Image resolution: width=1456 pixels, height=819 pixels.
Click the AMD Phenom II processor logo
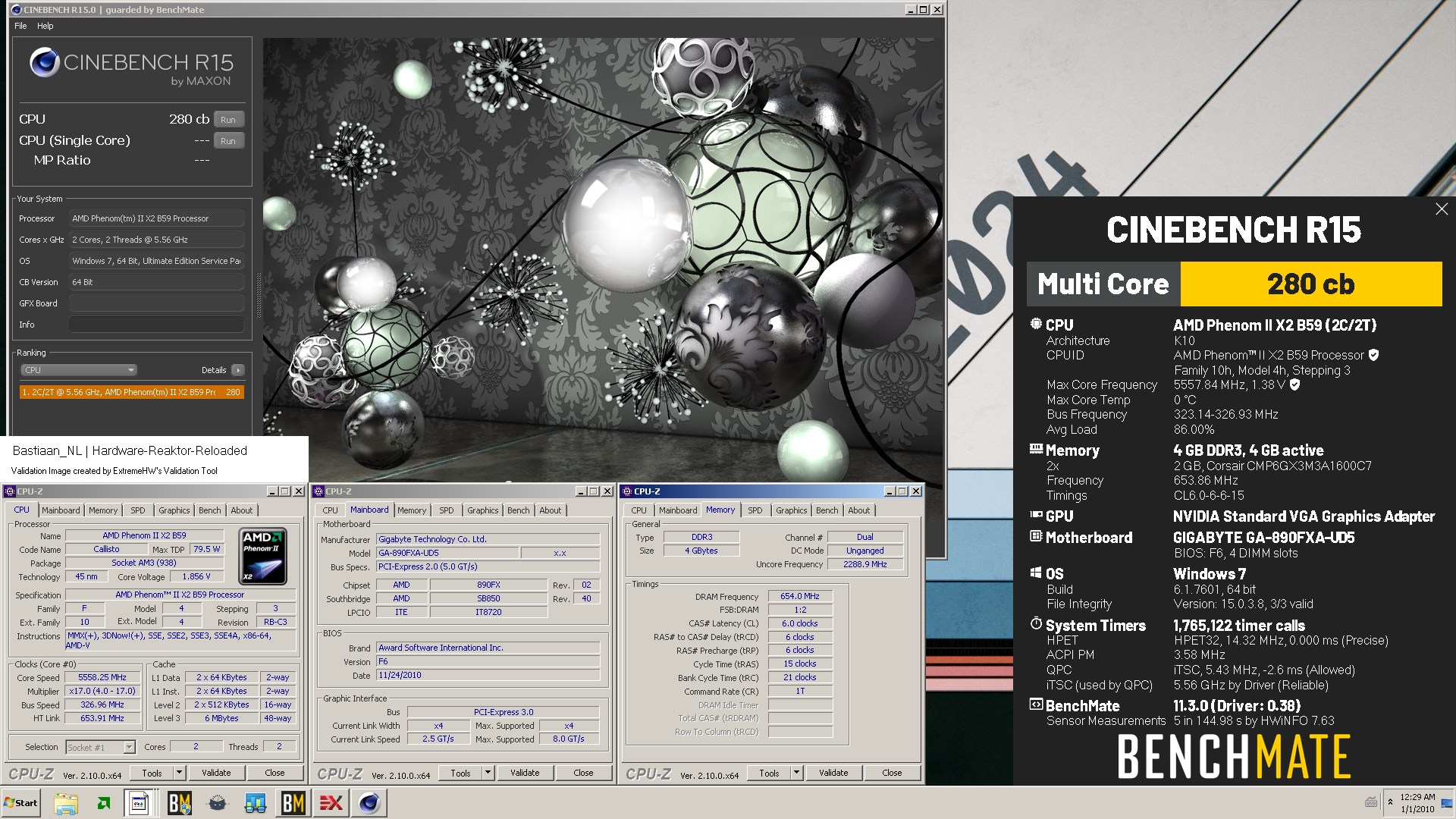coord(262,557)
